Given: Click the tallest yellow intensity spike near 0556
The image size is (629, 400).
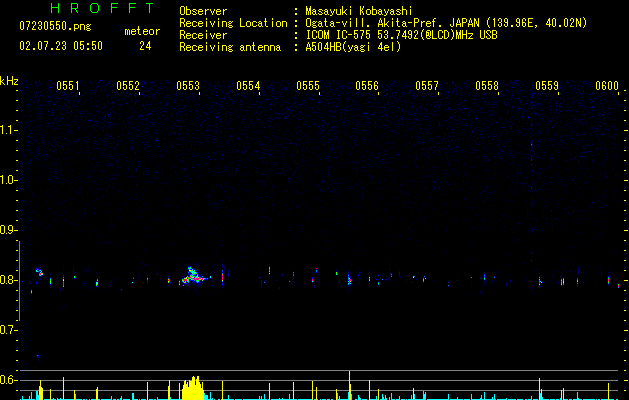Looking at the screenshot, I should pos(349,385).
